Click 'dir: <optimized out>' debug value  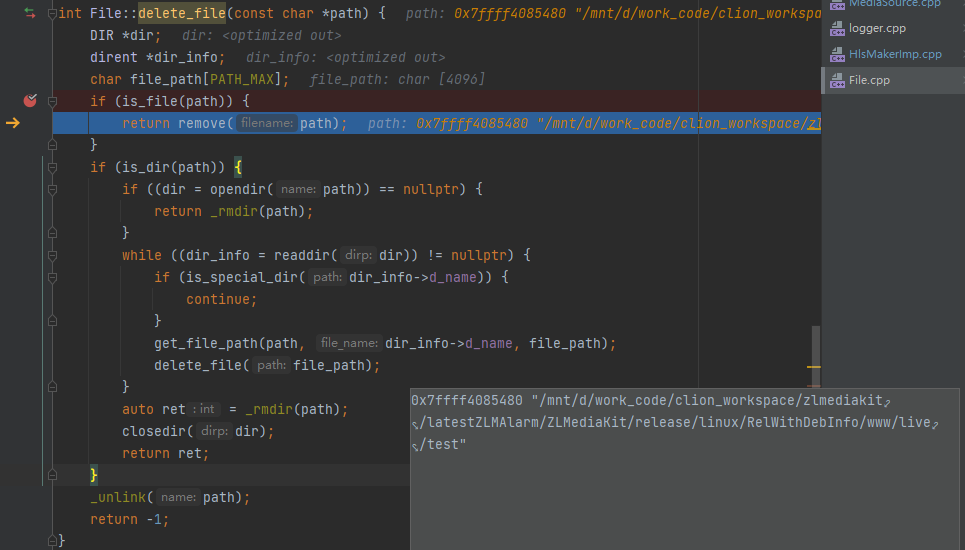click(262, 36)
